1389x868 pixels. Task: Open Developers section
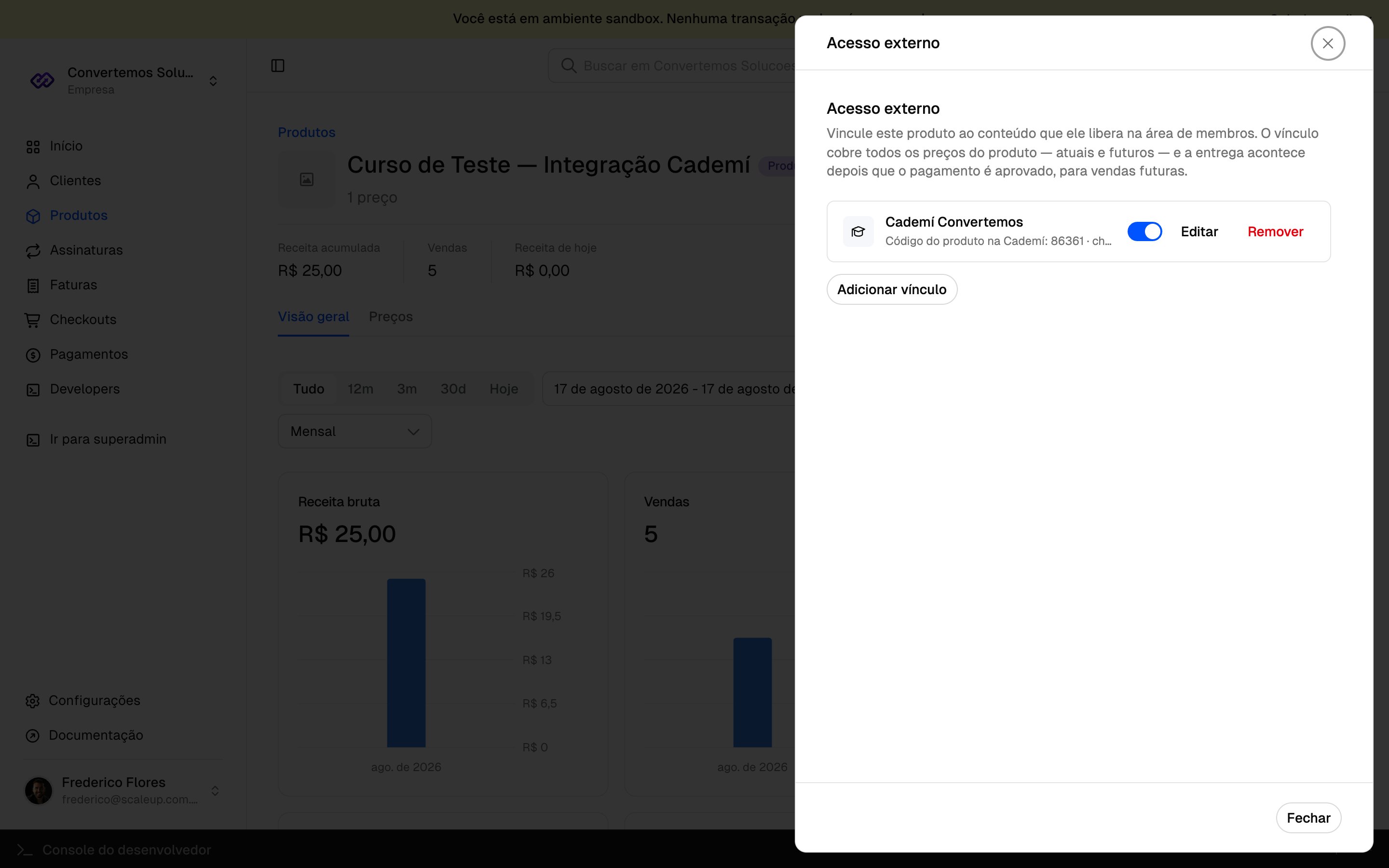(x=84, y=389)
